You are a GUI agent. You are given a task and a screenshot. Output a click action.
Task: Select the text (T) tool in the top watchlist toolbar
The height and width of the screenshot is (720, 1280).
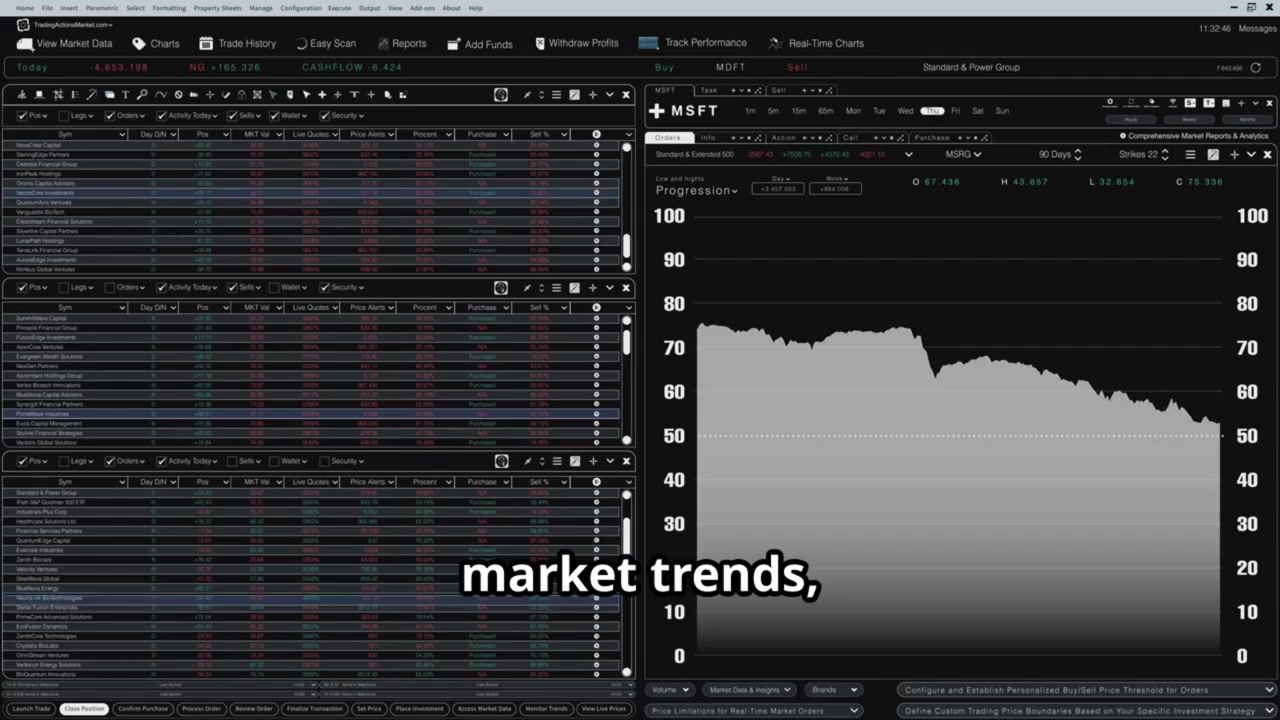(x=125, y=95)
